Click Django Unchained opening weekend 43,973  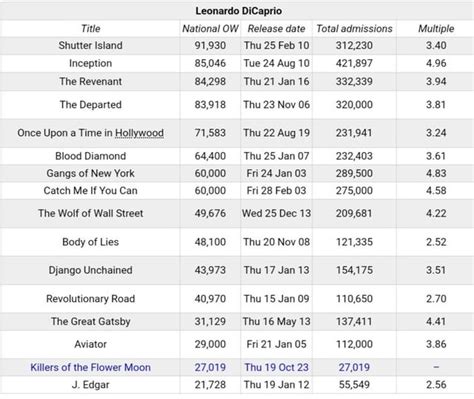pyautogui.click(x=210, y=270)
